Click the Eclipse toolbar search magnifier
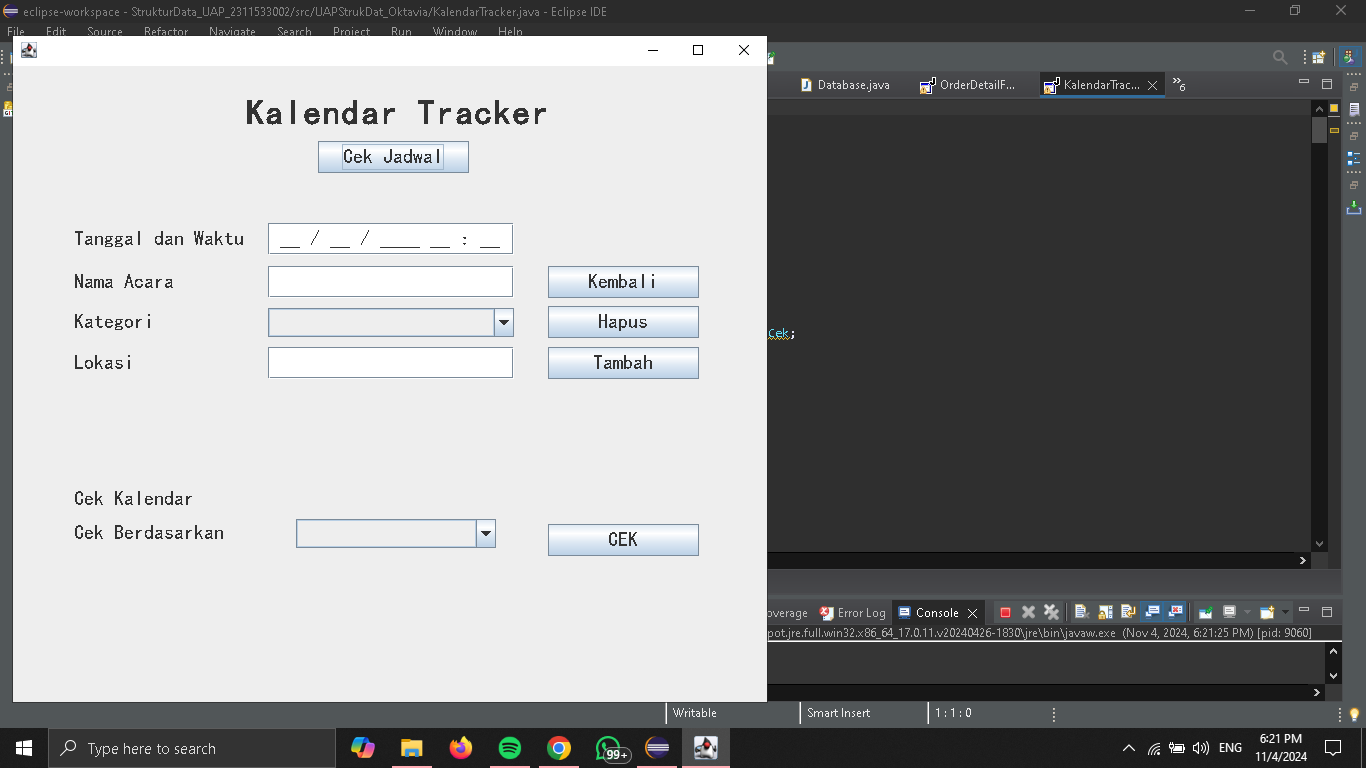The image size is (1366, 768). pos(1280,58)
